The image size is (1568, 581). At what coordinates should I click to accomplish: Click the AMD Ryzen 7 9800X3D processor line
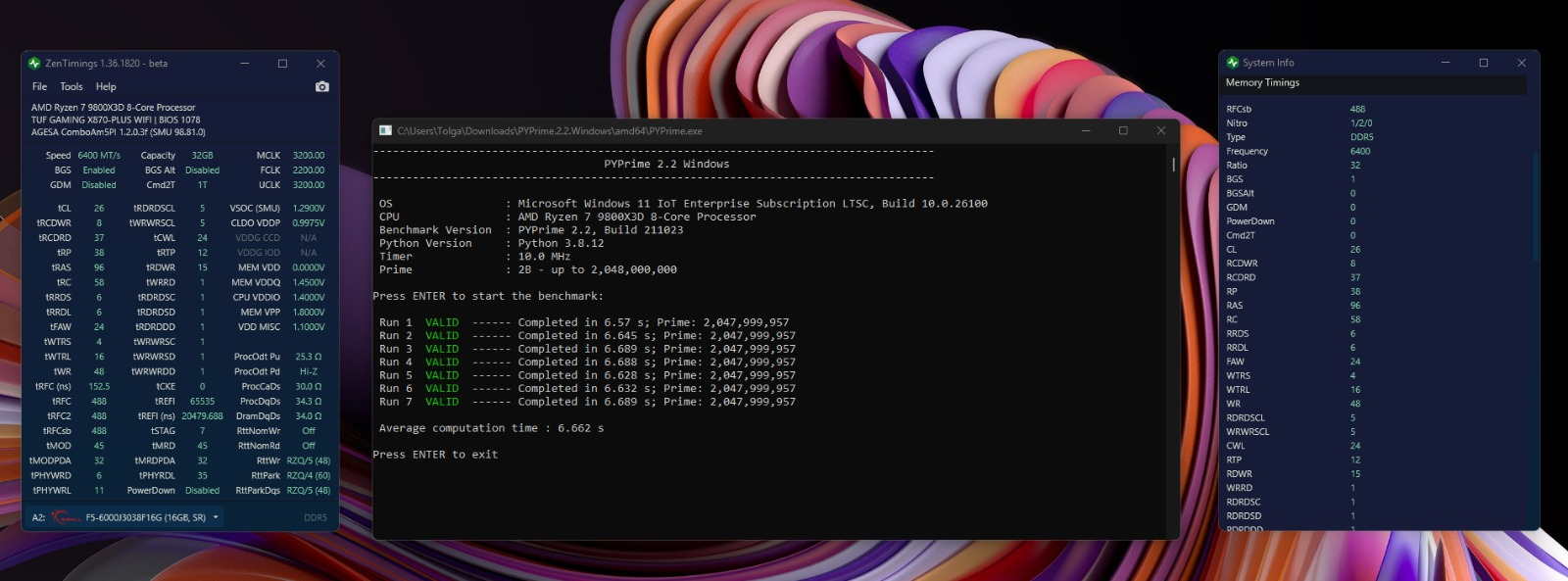[113, 108]
